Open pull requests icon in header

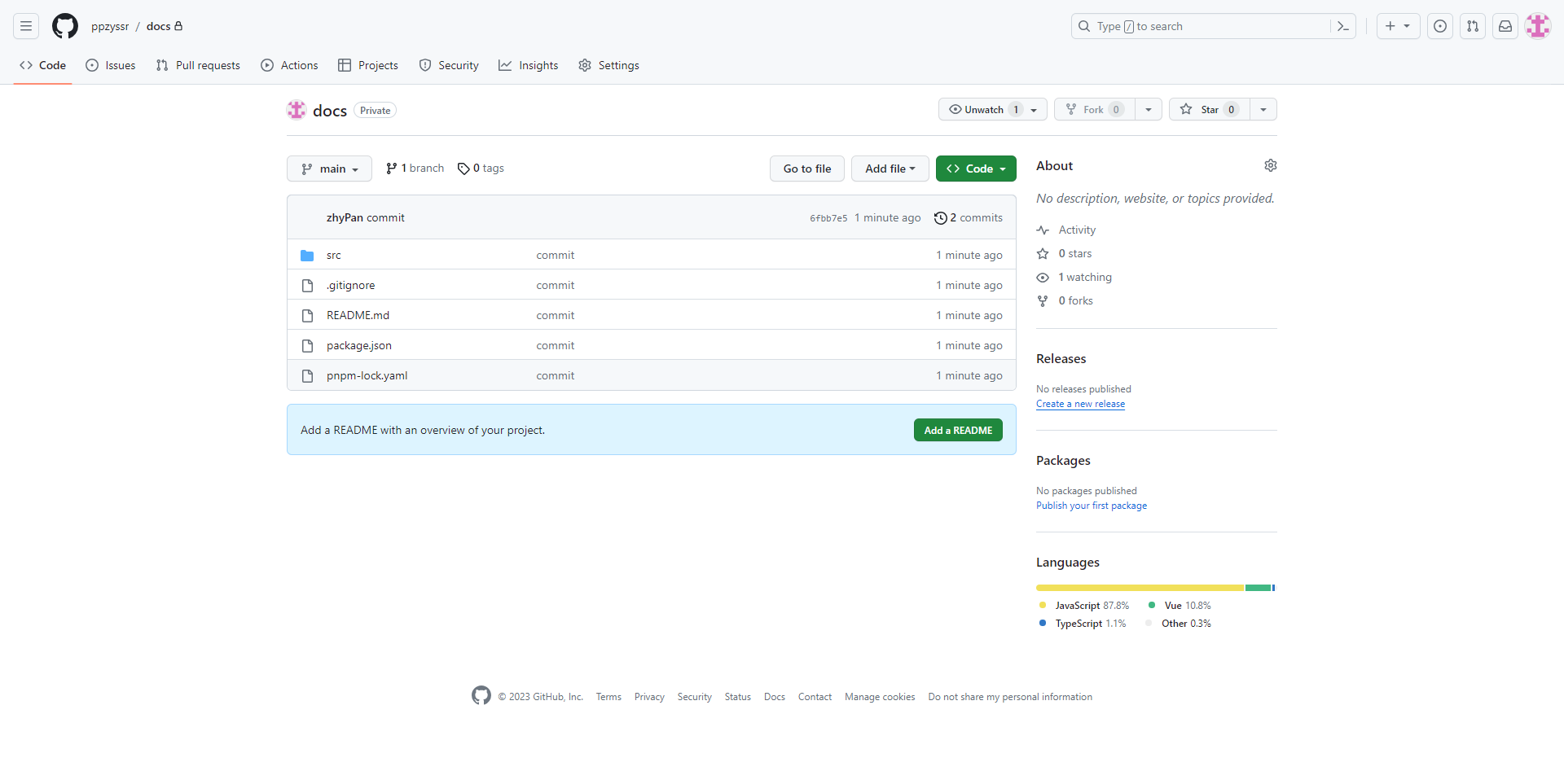[1473, 26]
